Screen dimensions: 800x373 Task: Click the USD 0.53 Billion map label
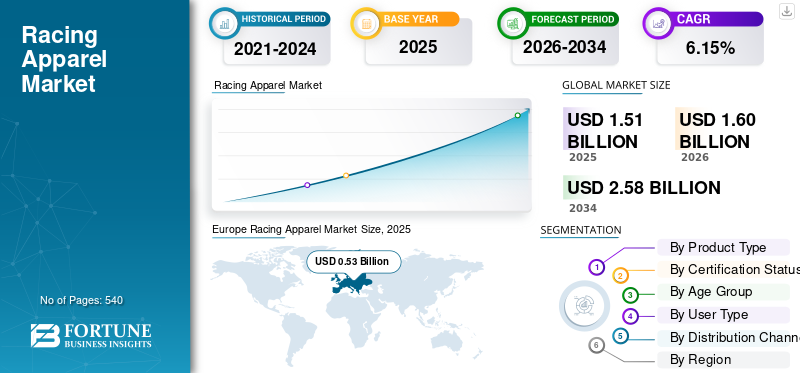point(353,262)
